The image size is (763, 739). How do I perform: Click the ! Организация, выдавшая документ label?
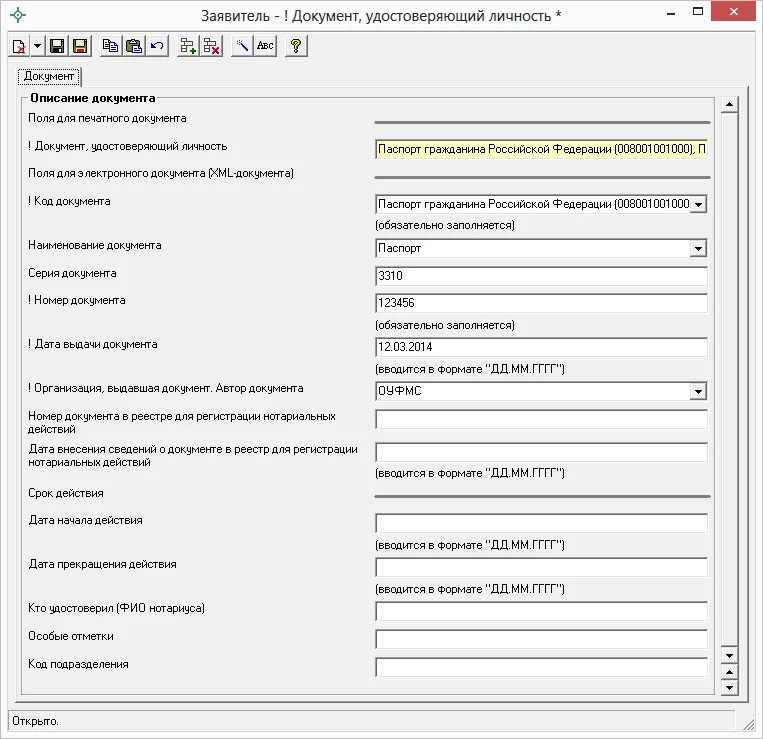click(165, 388)
